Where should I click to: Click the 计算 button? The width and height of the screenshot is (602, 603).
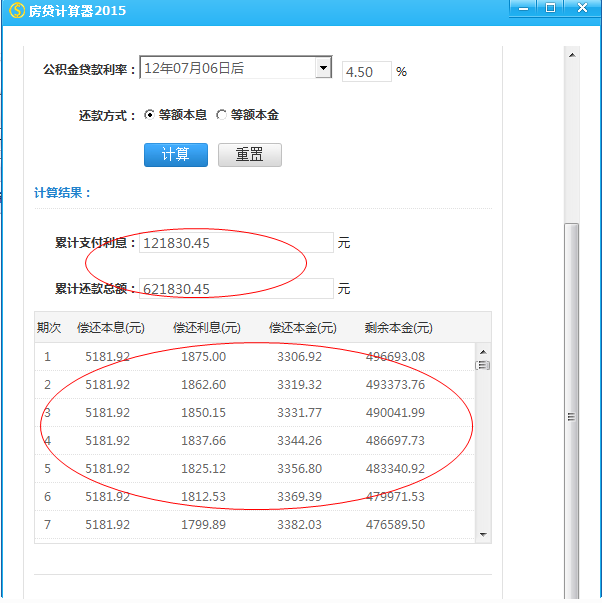[176, 155]
